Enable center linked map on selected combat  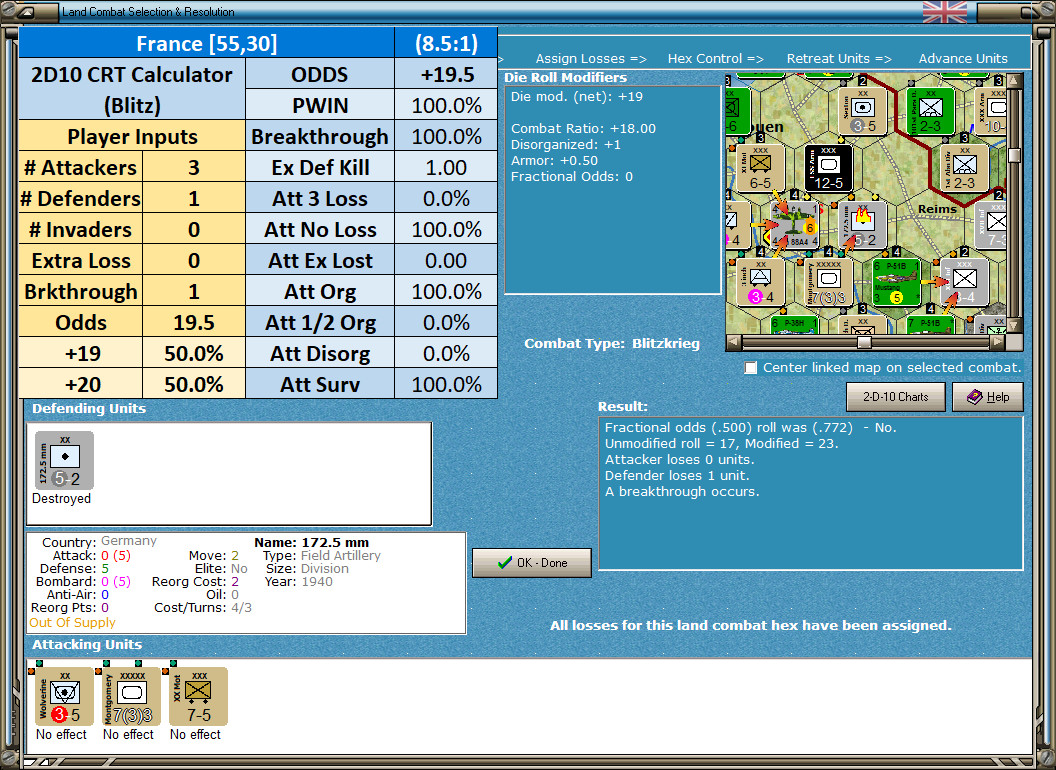coord(750,368)
